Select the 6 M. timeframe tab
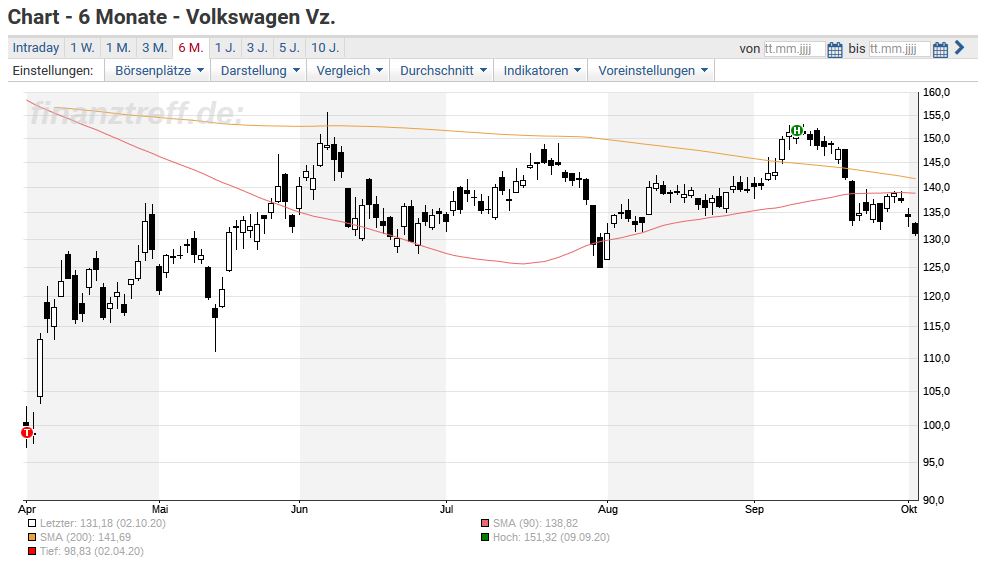The height and width of the screenshot is (561, 989). [x=190, y=48]
